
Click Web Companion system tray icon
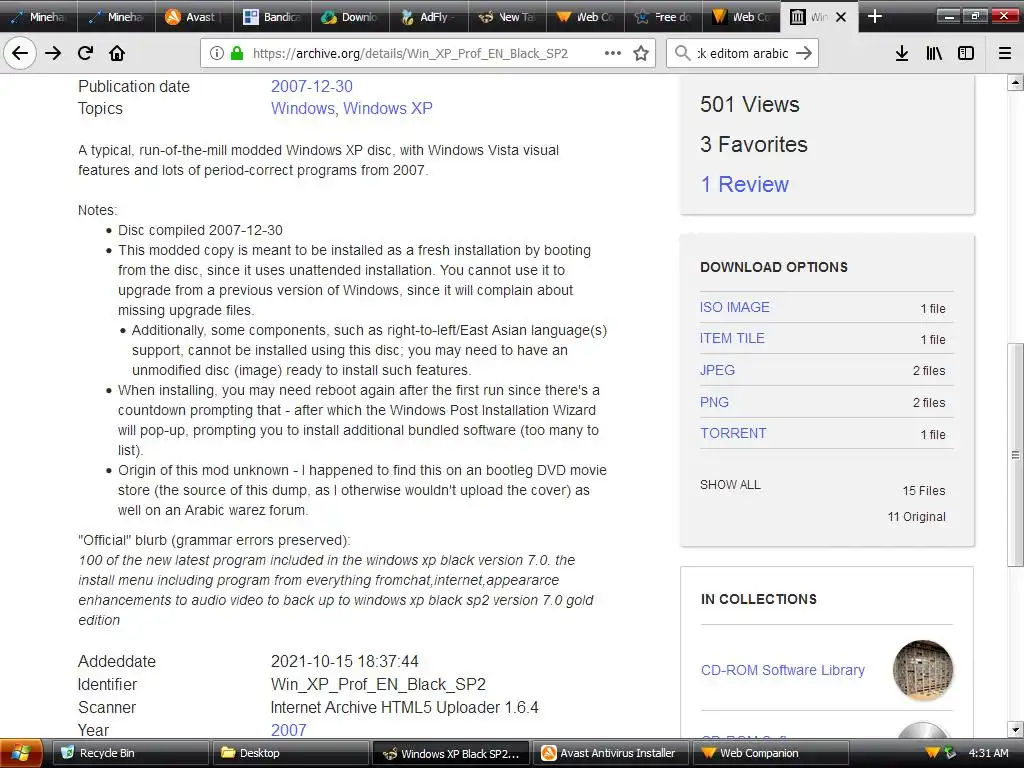pos(932,753)
